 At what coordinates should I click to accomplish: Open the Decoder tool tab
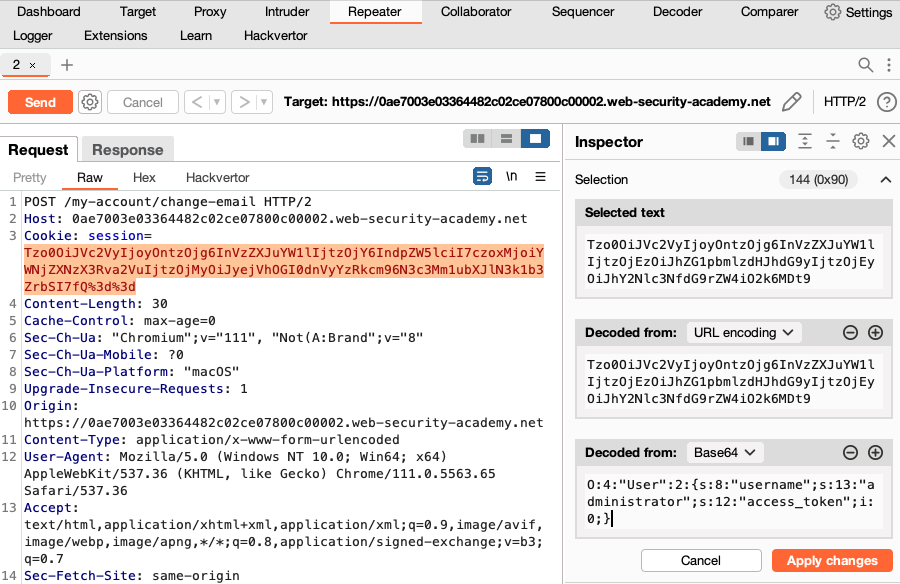pos(677,12)
